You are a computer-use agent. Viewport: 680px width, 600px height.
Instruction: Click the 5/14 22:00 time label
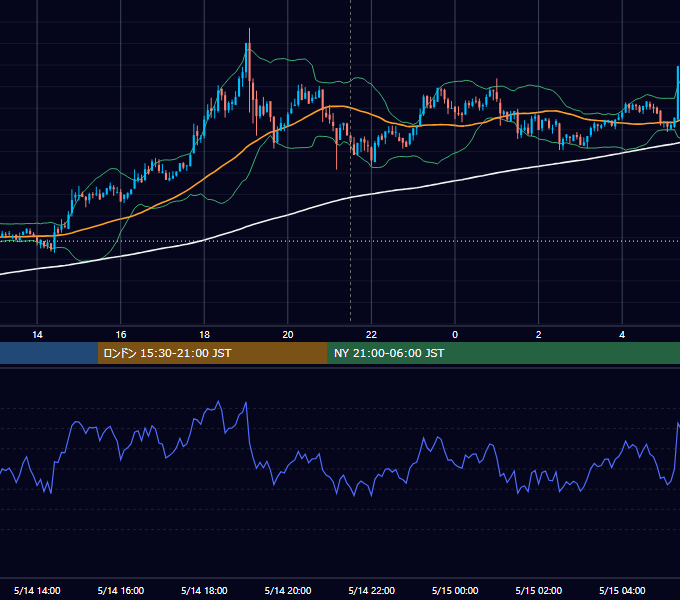pos(372,590)
